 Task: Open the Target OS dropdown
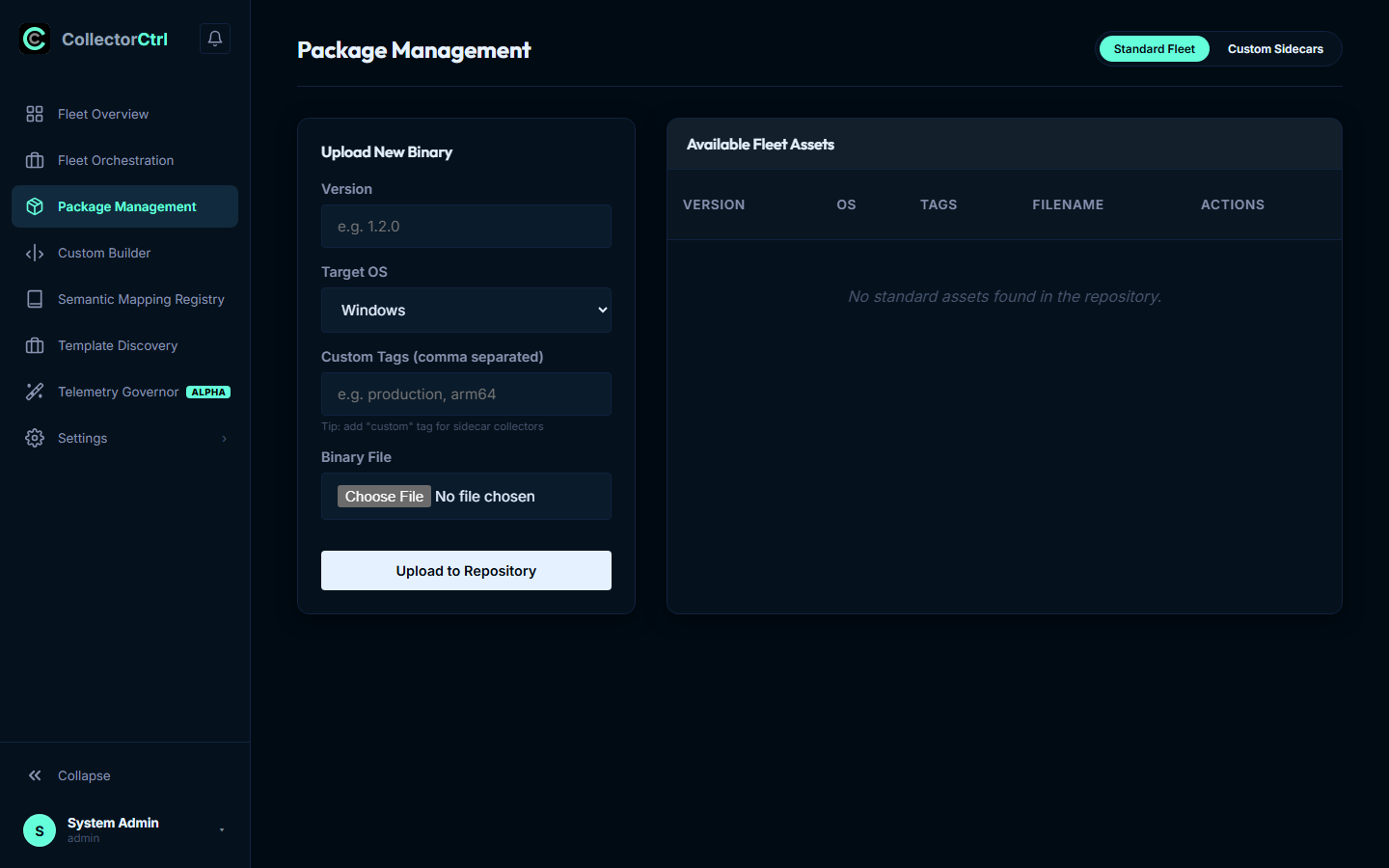point(466,311)
